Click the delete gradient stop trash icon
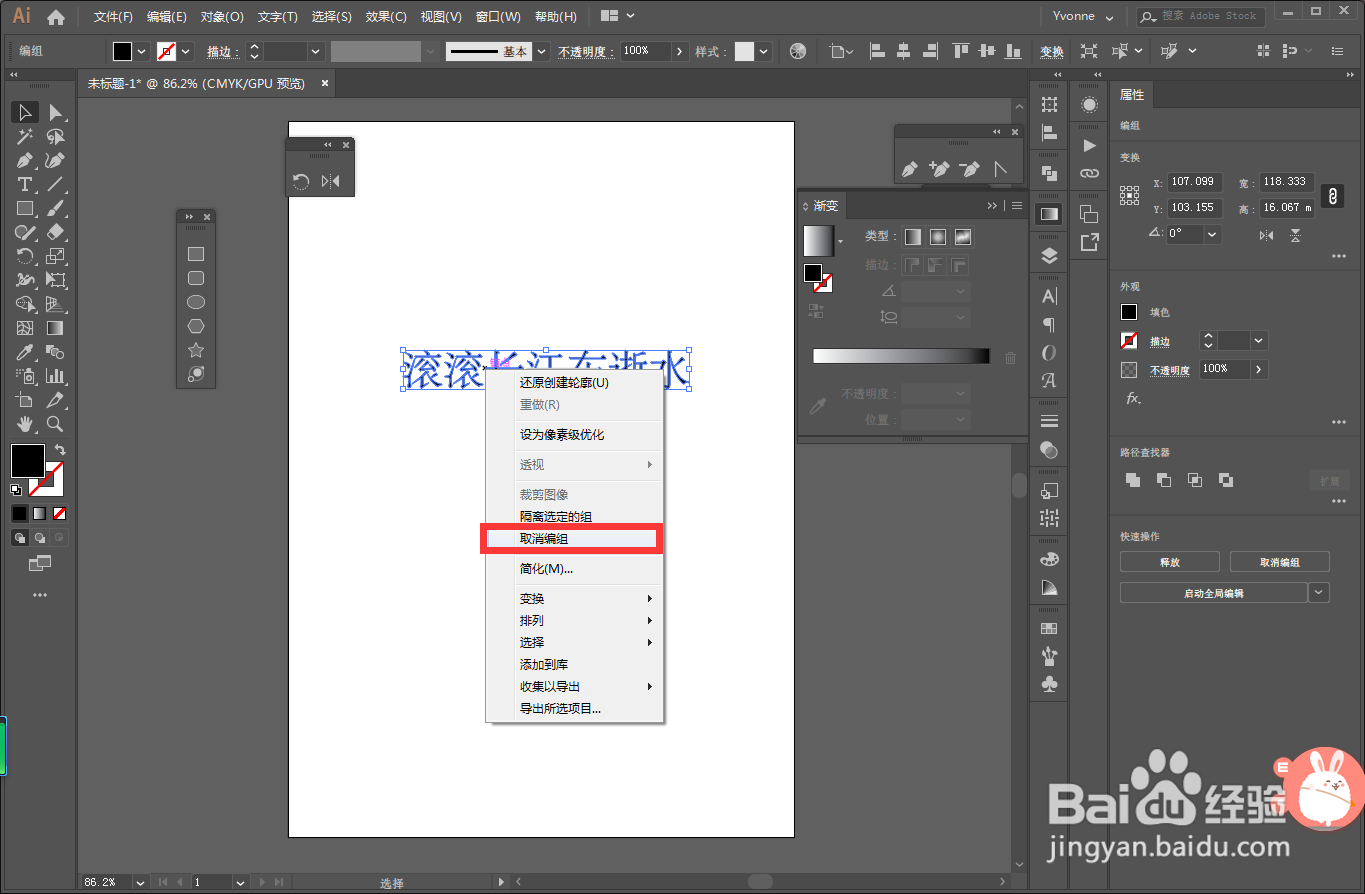 pyautogui.click(x=1010, y=356)
